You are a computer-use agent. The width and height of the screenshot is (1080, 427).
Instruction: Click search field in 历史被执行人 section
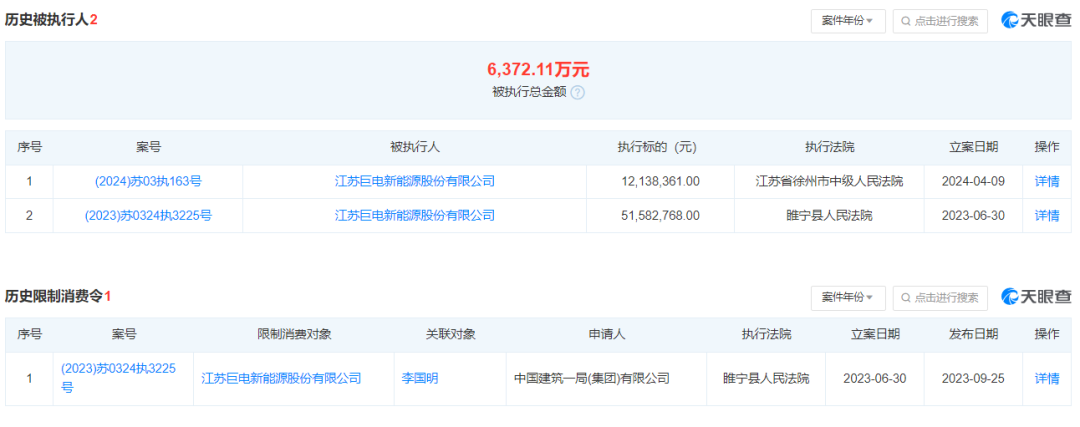(940, 21)
